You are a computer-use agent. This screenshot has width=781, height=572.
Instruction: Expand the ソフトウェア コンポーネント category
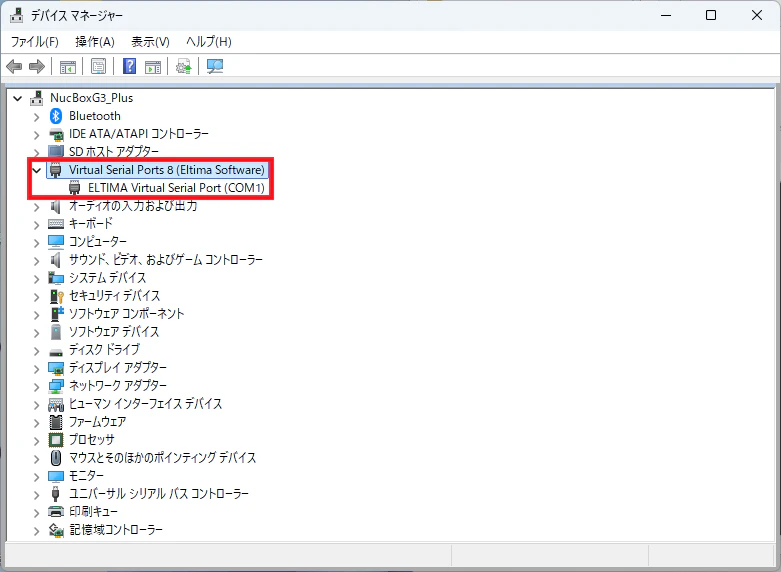[36, 314]
